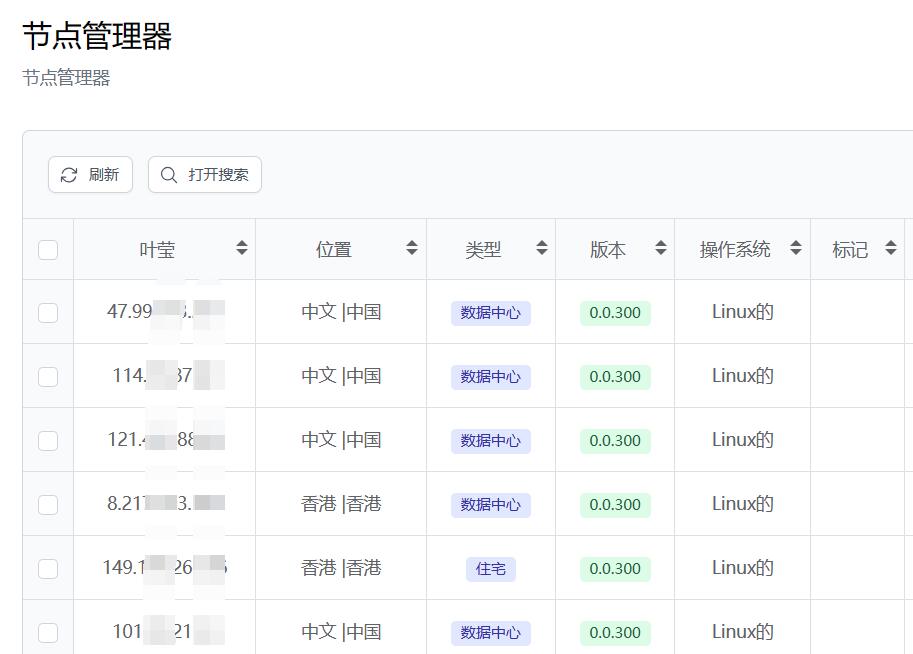Click 数据中心 badge in row 121.
This screenshot has width=913, height=654.
[x=490, y=441]
